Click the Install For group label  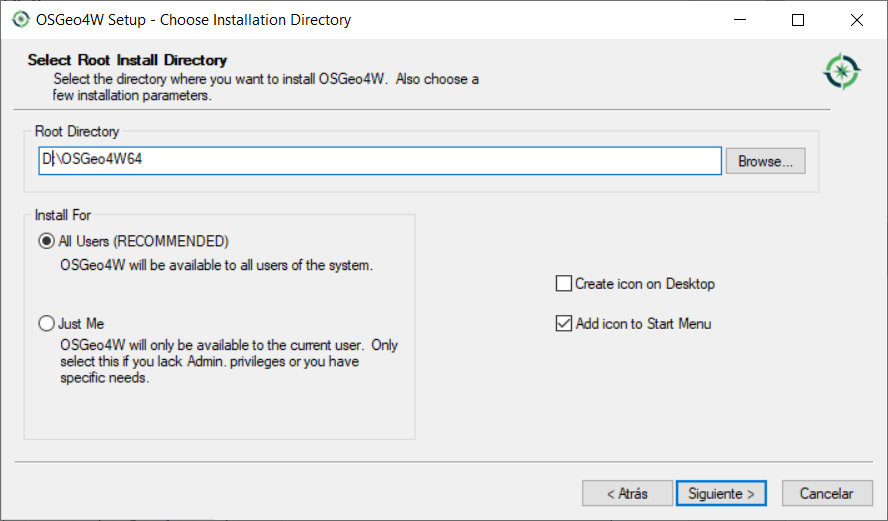point(63,215)
